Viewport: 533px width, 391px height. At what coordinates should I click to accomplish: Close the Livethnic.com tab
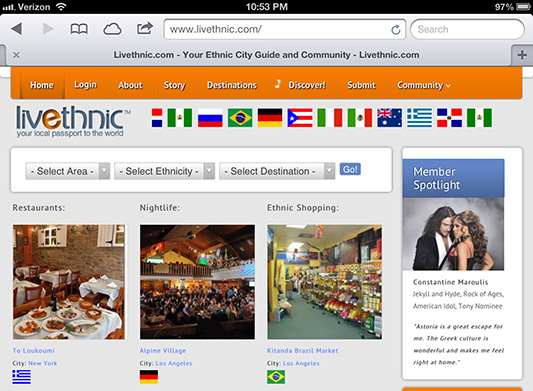pyautogui.click(x=16, y=55)
